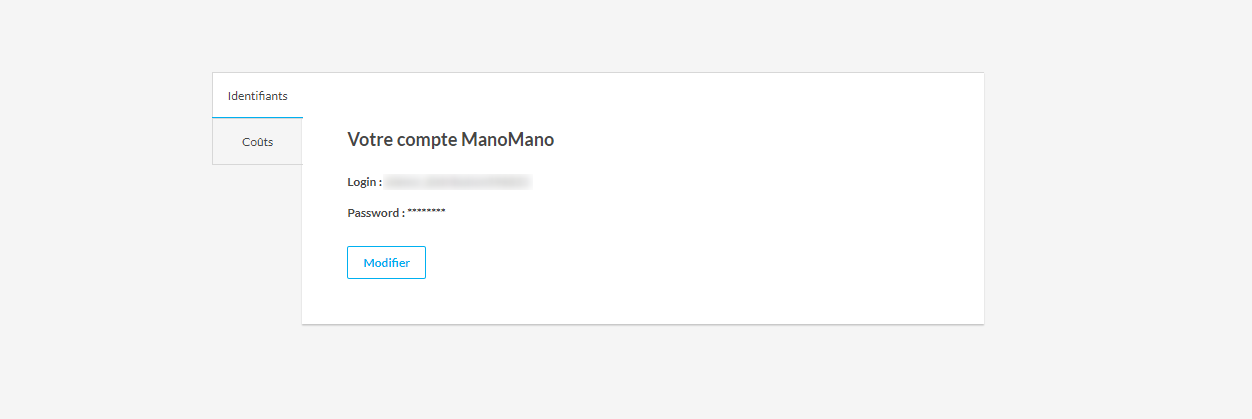This screenshot has width=1252, height=419.
Task: Go to Coûts in side tabs
Action: [257, 142]
